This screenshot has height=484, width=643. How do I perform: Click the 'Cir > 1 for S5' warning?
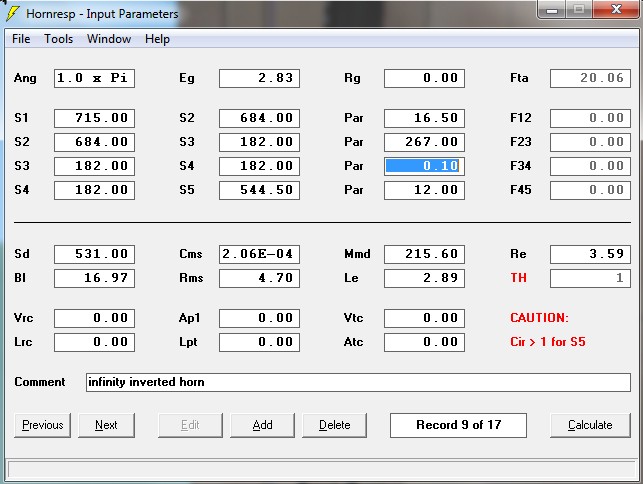coord(547,342)
